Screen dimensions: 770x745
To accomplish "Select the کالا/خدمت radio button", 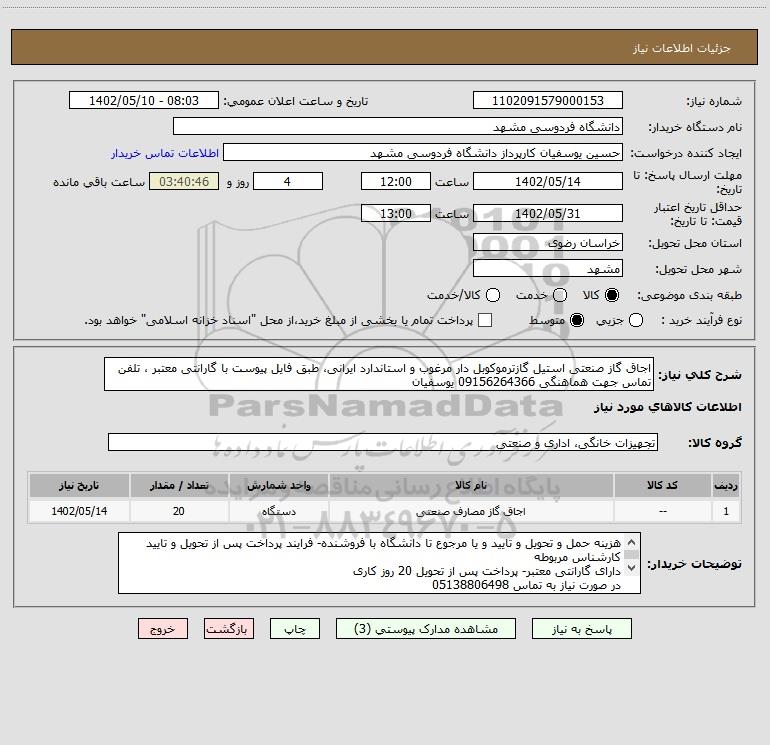I will (x=493, y=295).
